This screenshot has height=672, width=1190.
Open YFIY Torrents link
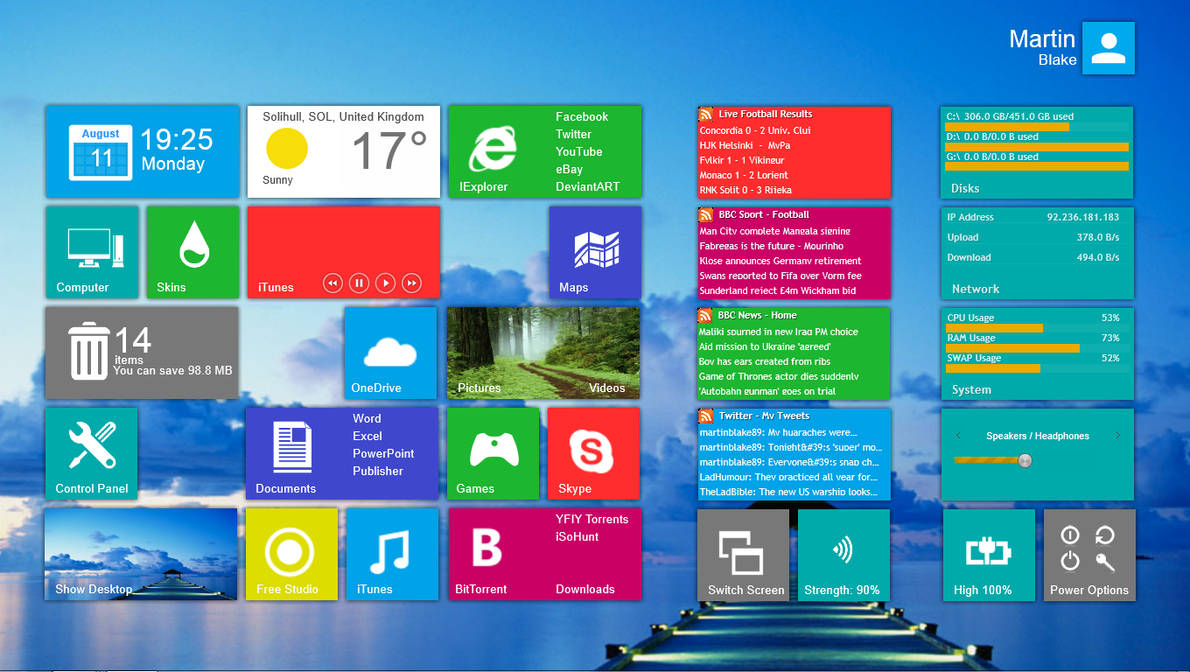pos(592,519)
